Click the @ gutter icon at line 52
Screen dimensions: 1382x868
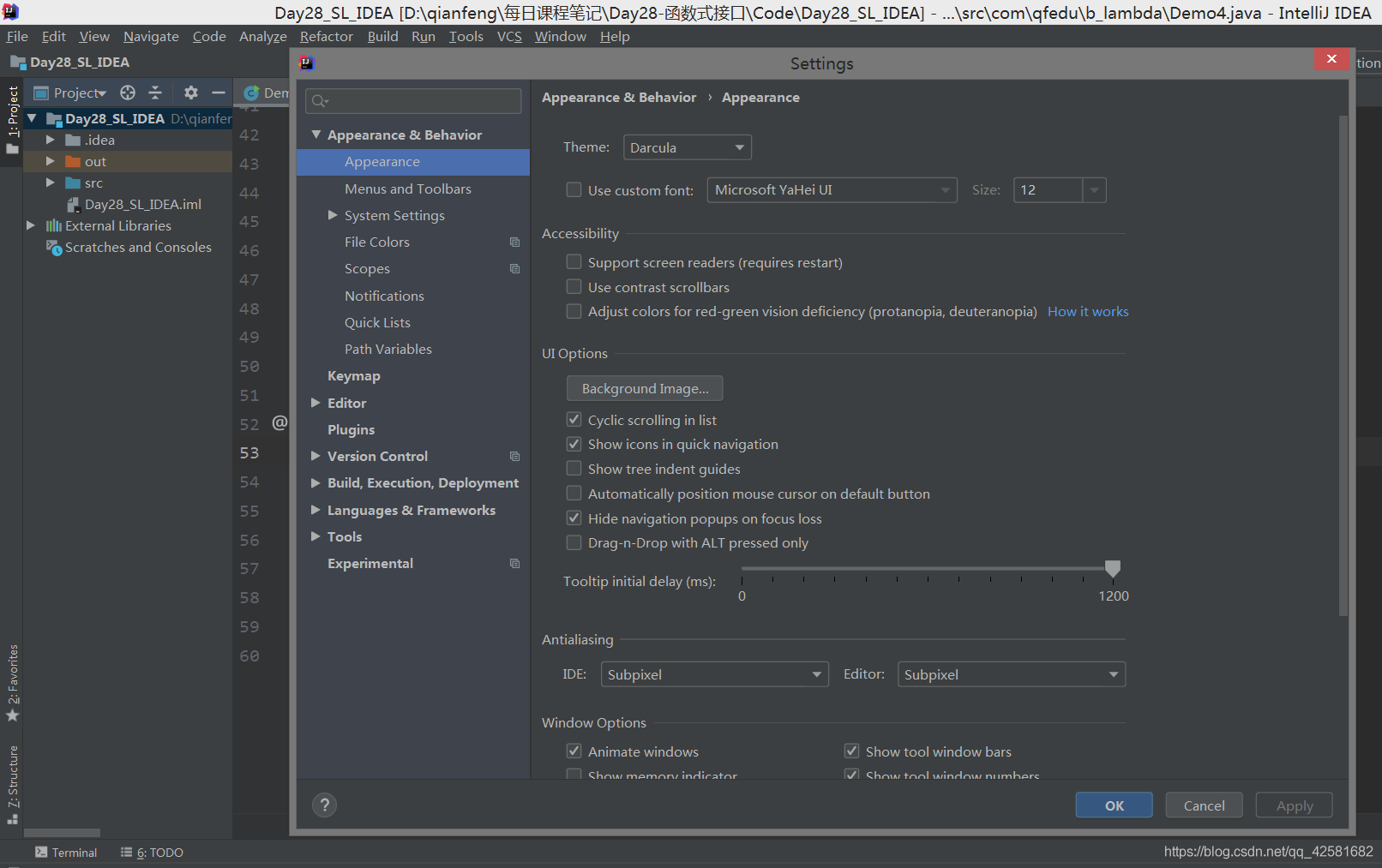(279, 422)
